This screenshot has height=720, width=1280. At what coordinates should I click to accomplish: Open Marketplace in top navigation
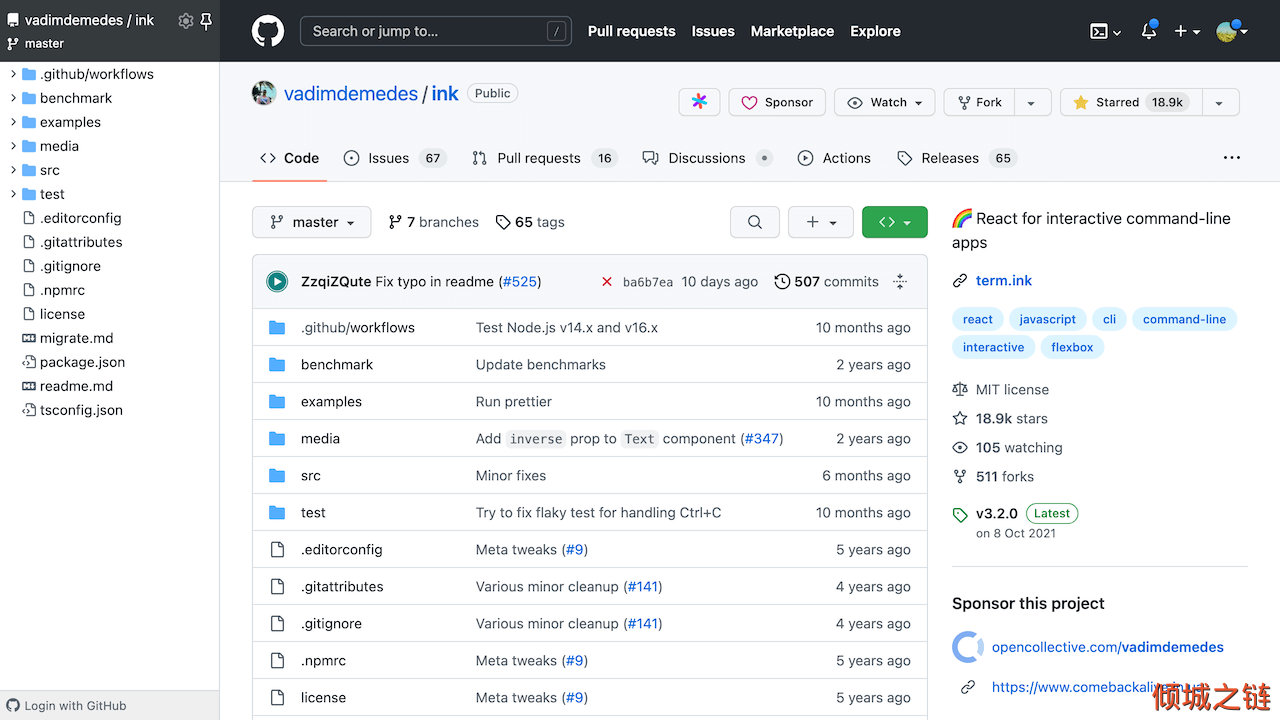(x=792, y=31)
